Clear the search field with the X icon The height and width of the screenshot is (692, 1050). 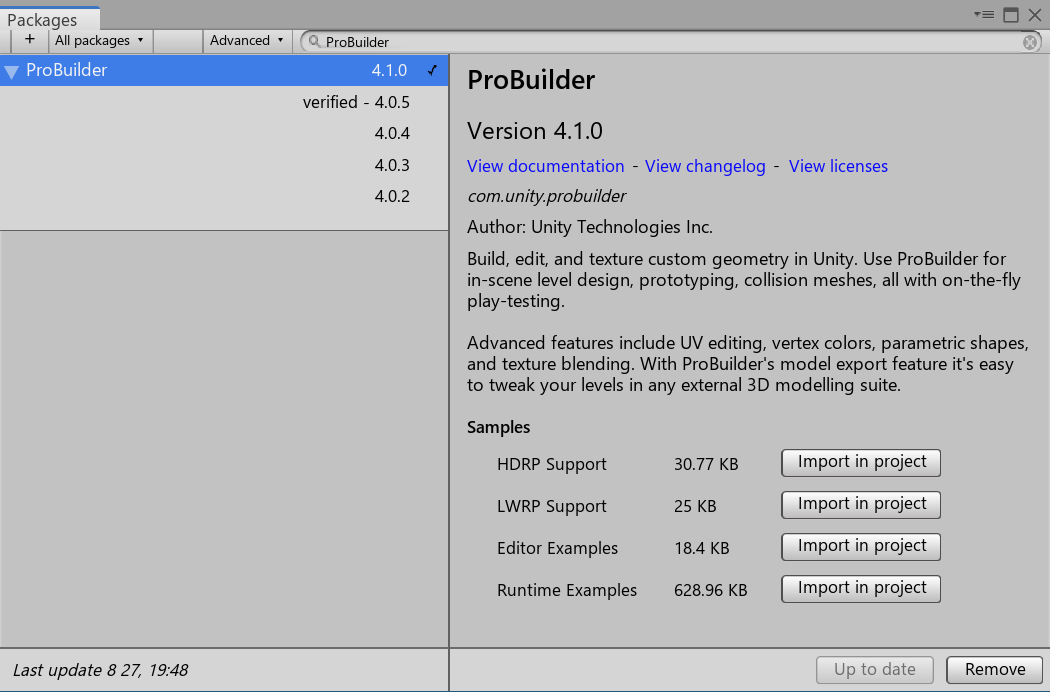[1030, 42]
